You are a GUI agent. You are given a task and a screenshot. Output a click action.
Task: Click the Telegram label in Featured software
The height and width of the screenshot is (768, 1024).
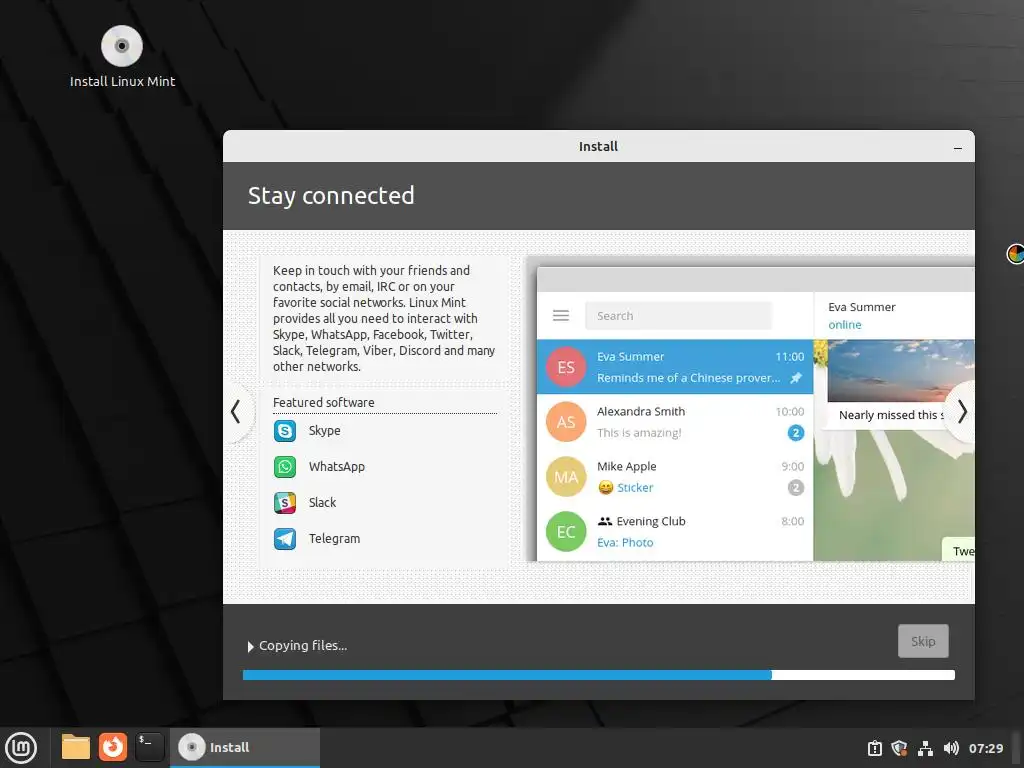click(334, 539)
